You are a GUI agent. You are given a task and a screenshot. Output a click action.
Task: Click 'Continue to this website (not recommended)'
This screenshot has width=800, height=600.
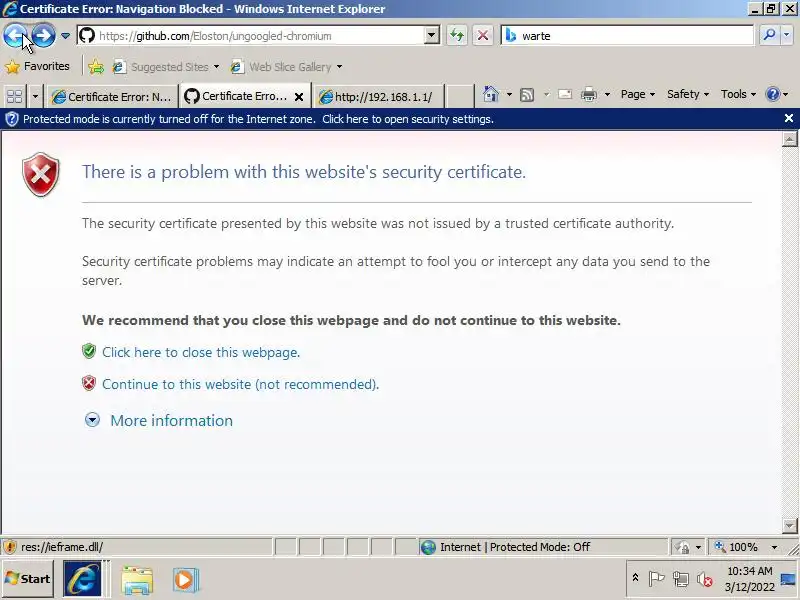[240, 384]
